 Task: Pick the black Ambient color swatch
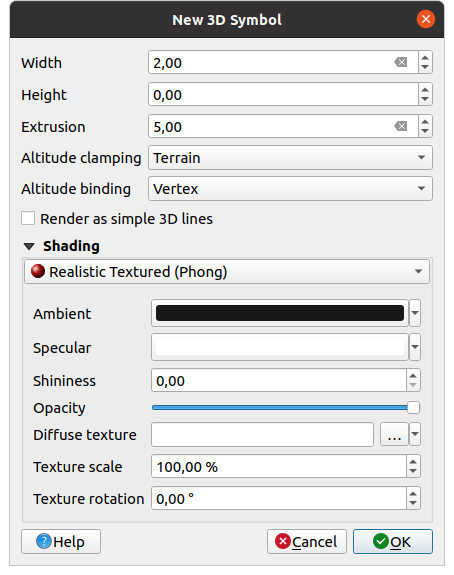[280, 313]
